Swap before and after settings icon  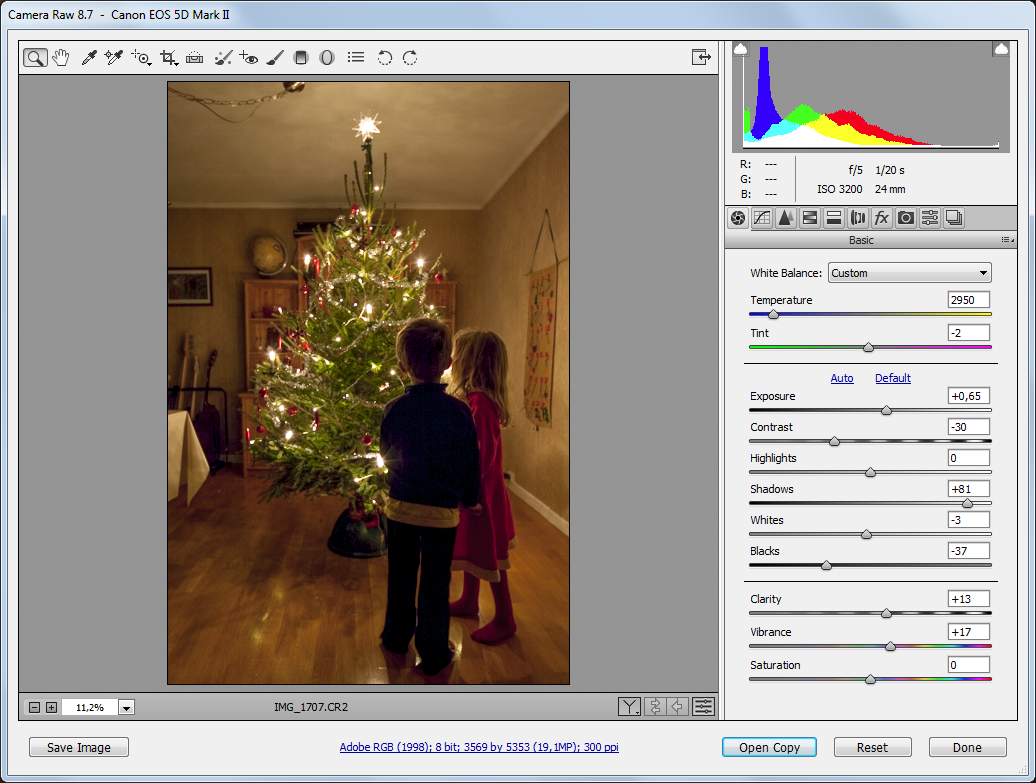(655, 707)
